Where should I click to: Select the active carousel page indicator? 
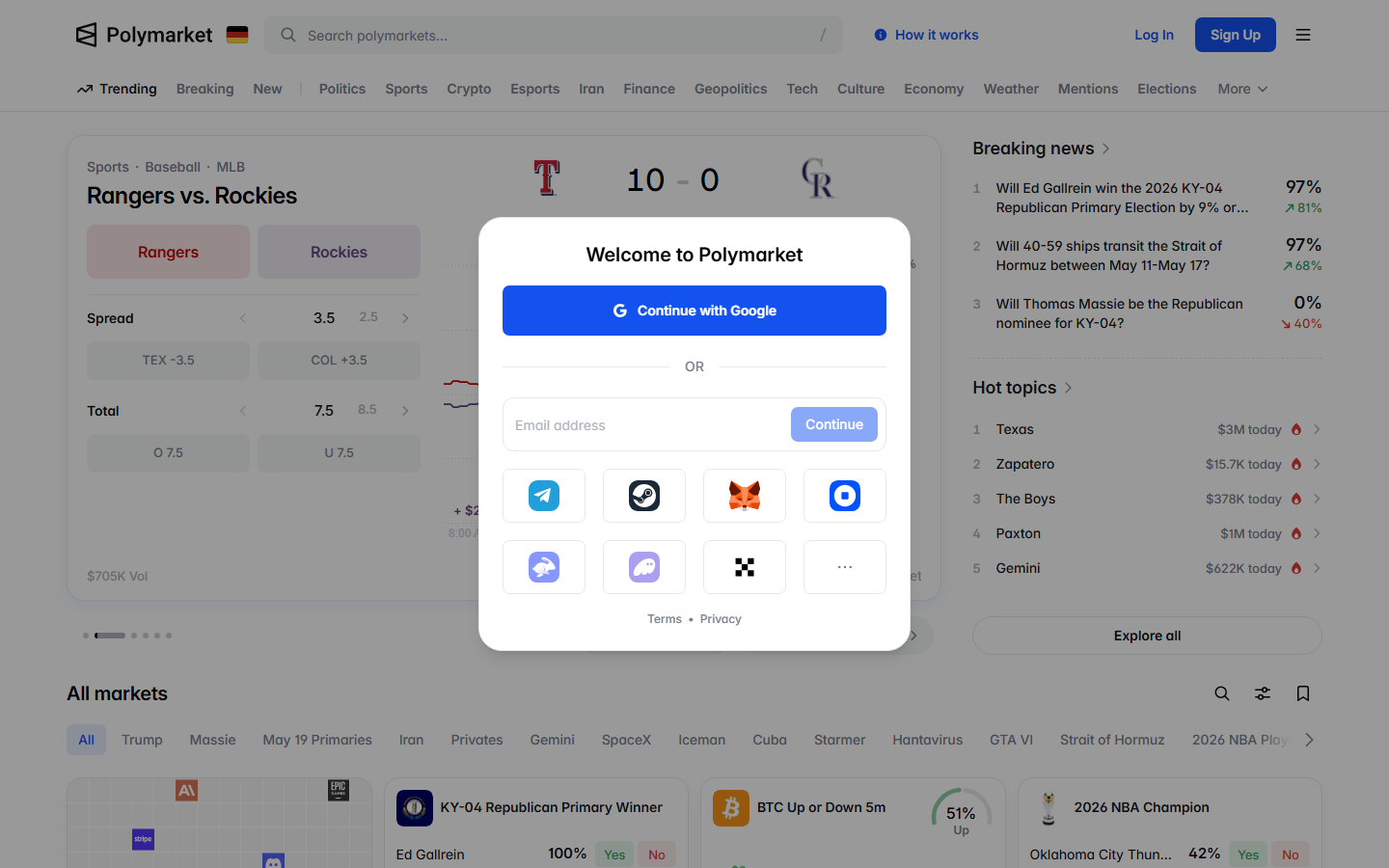click(110, 636)
